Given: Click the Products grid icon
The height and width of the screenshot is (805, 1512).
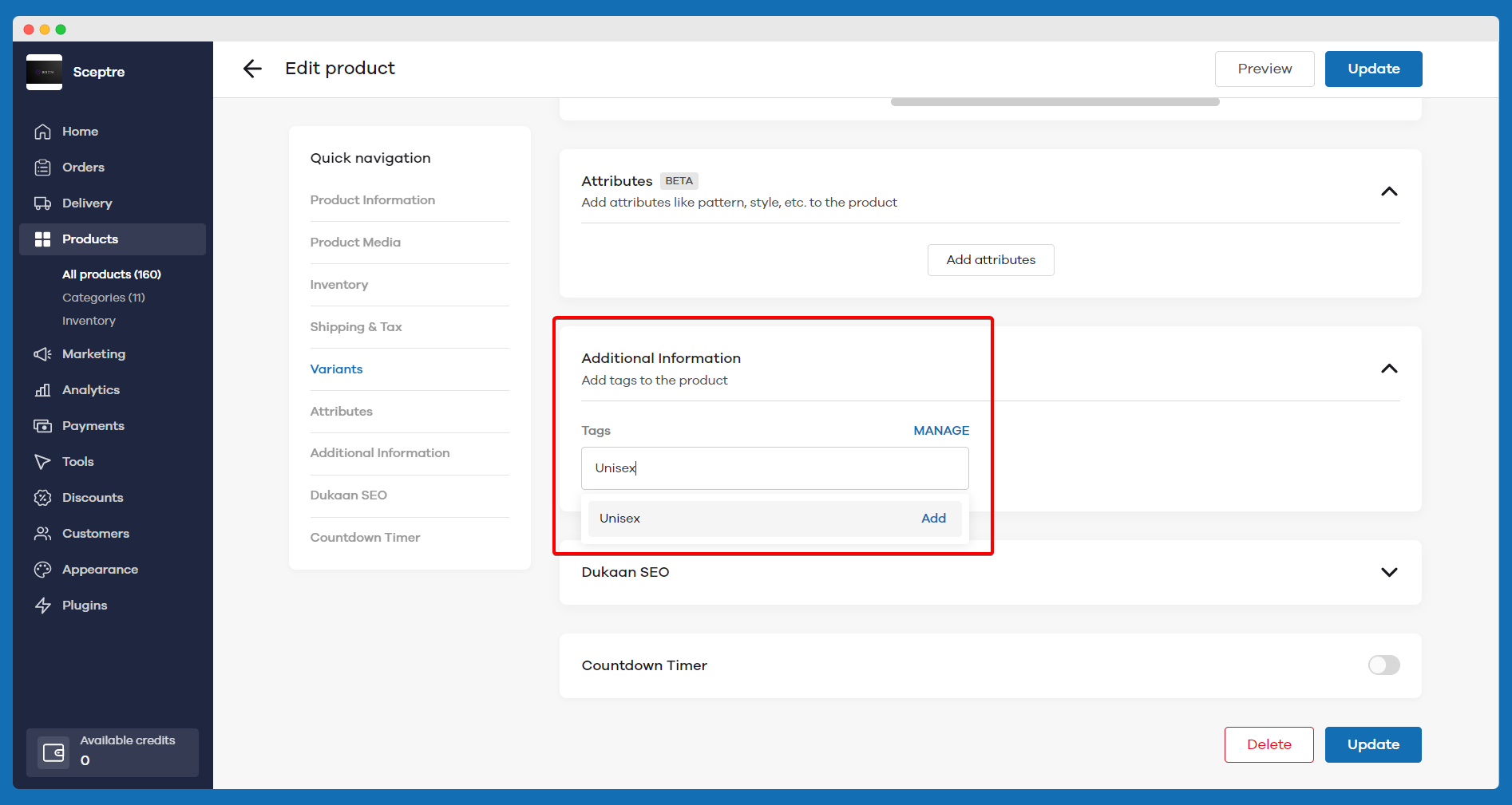Looking at the screenshot, I should (x=42, y=239).
